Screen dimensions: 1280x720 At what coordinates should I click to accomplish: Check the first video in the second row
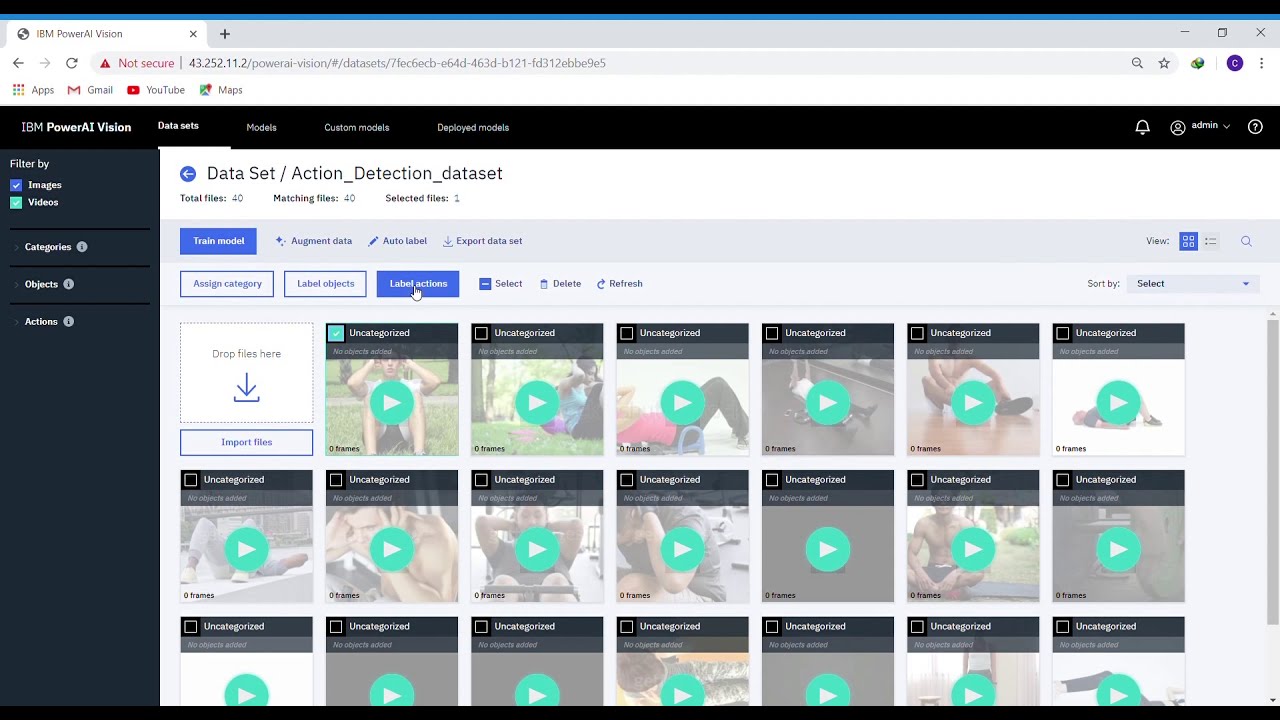(191, 480)
